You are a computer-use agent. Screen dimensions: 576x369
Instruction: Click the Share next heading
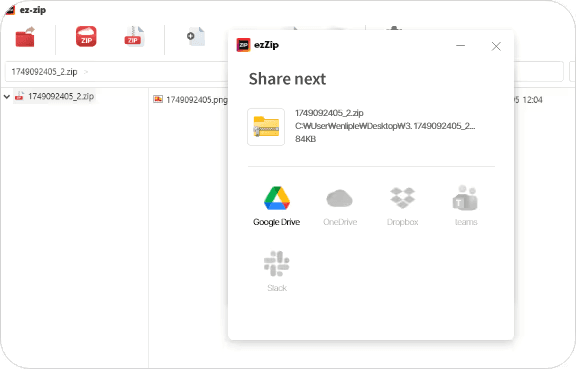(x=287, y=79)
